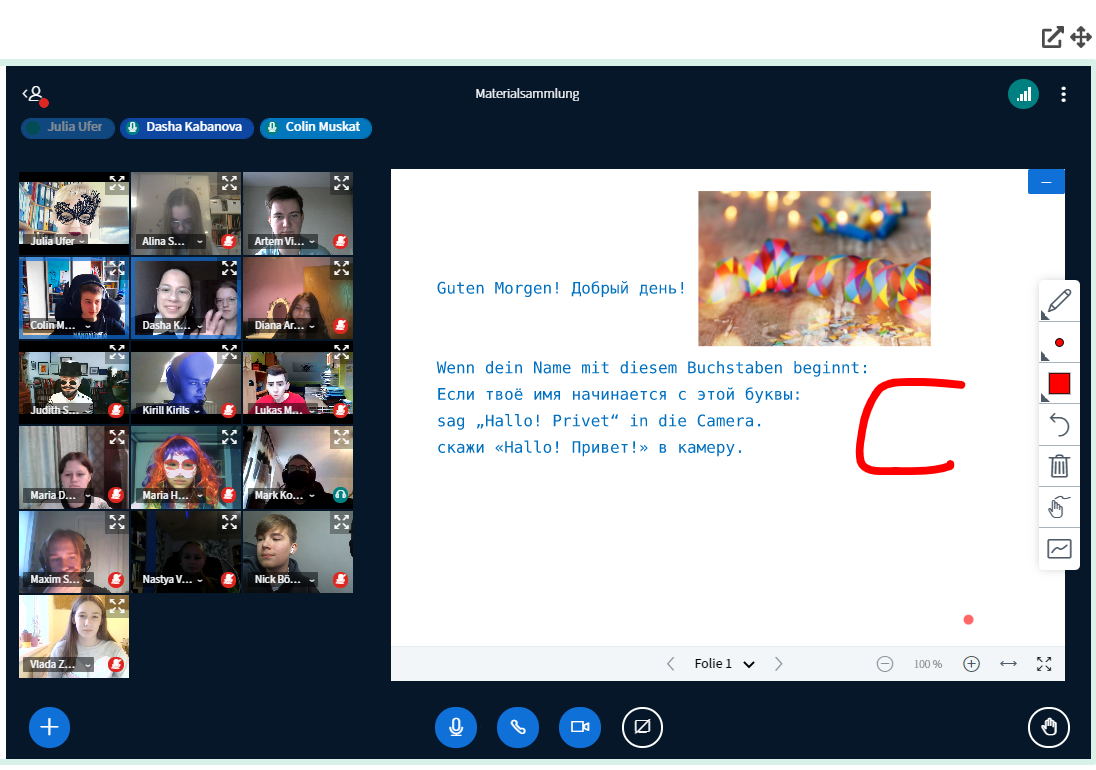Select Maxim S...'s webcam thumbnail
The height and width of the screenshot is (770, 1096).
coord(73,552)
